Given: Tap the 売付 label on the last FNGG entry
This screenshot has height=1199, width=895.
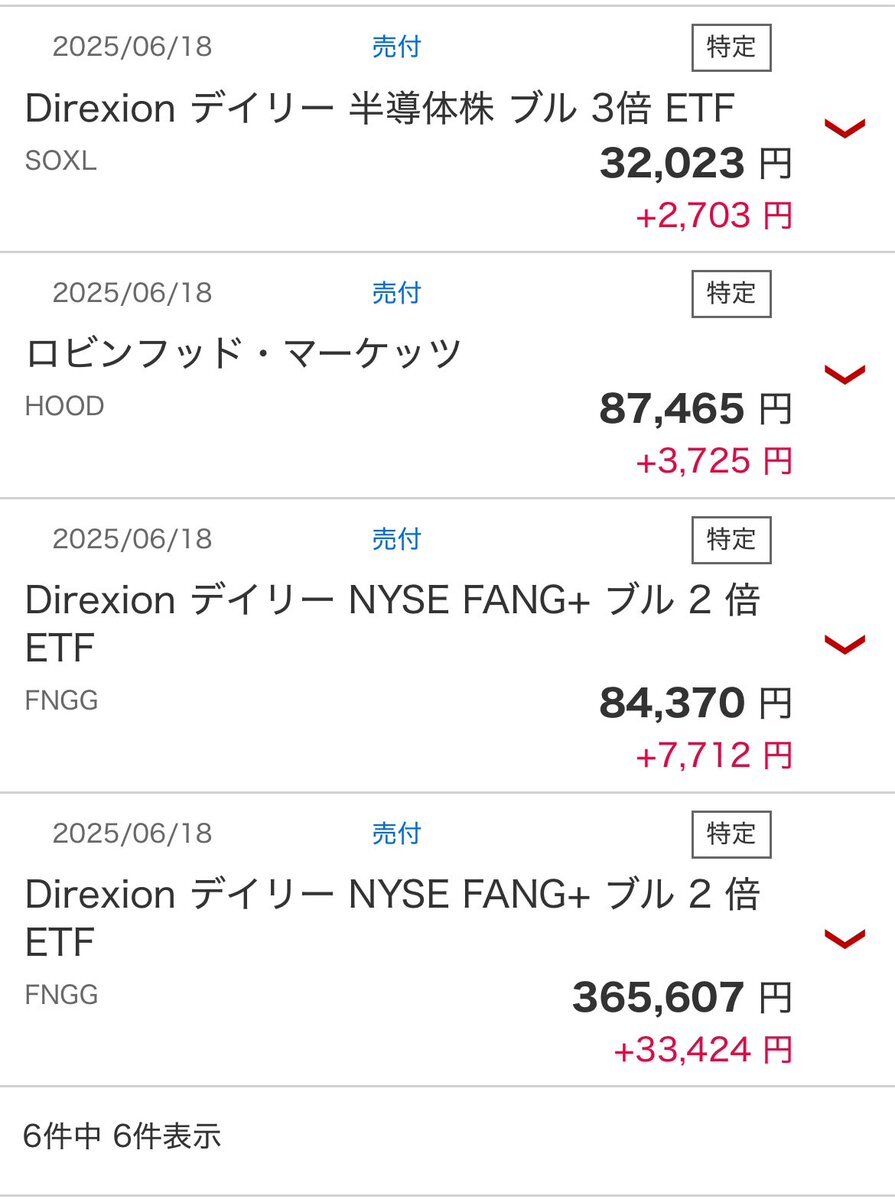Looking at the screenshot, I should 396,833.
